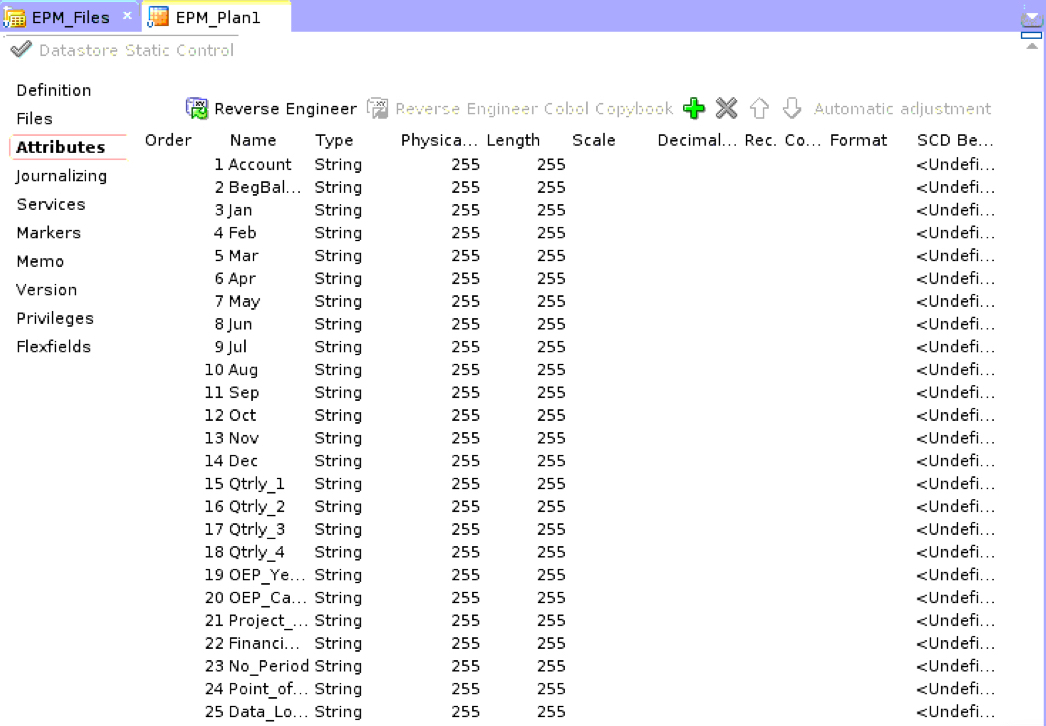Image resolution: width=1046 pixels, height=726 pixels.
Task: Open the Services section
Action: click(51, 204)
